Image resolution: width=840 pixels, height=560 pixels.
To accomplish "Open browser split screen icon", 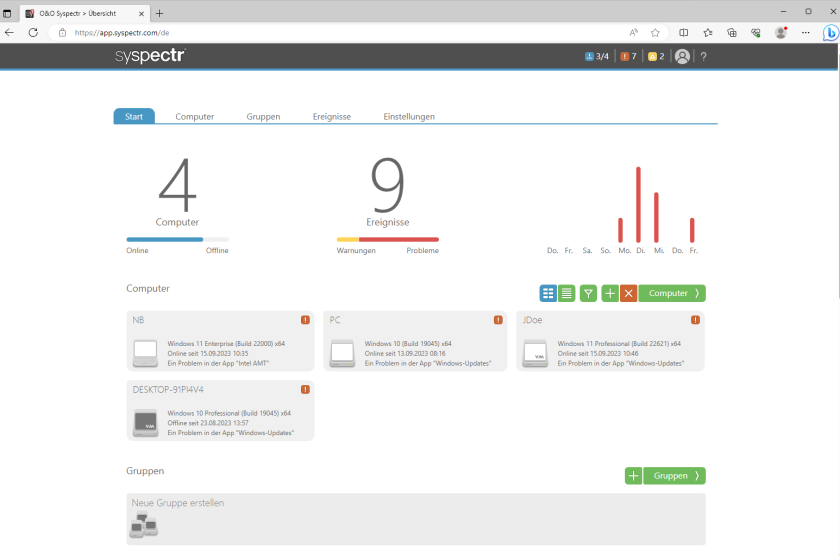I will pyautogui.click(x=684, y=33).
